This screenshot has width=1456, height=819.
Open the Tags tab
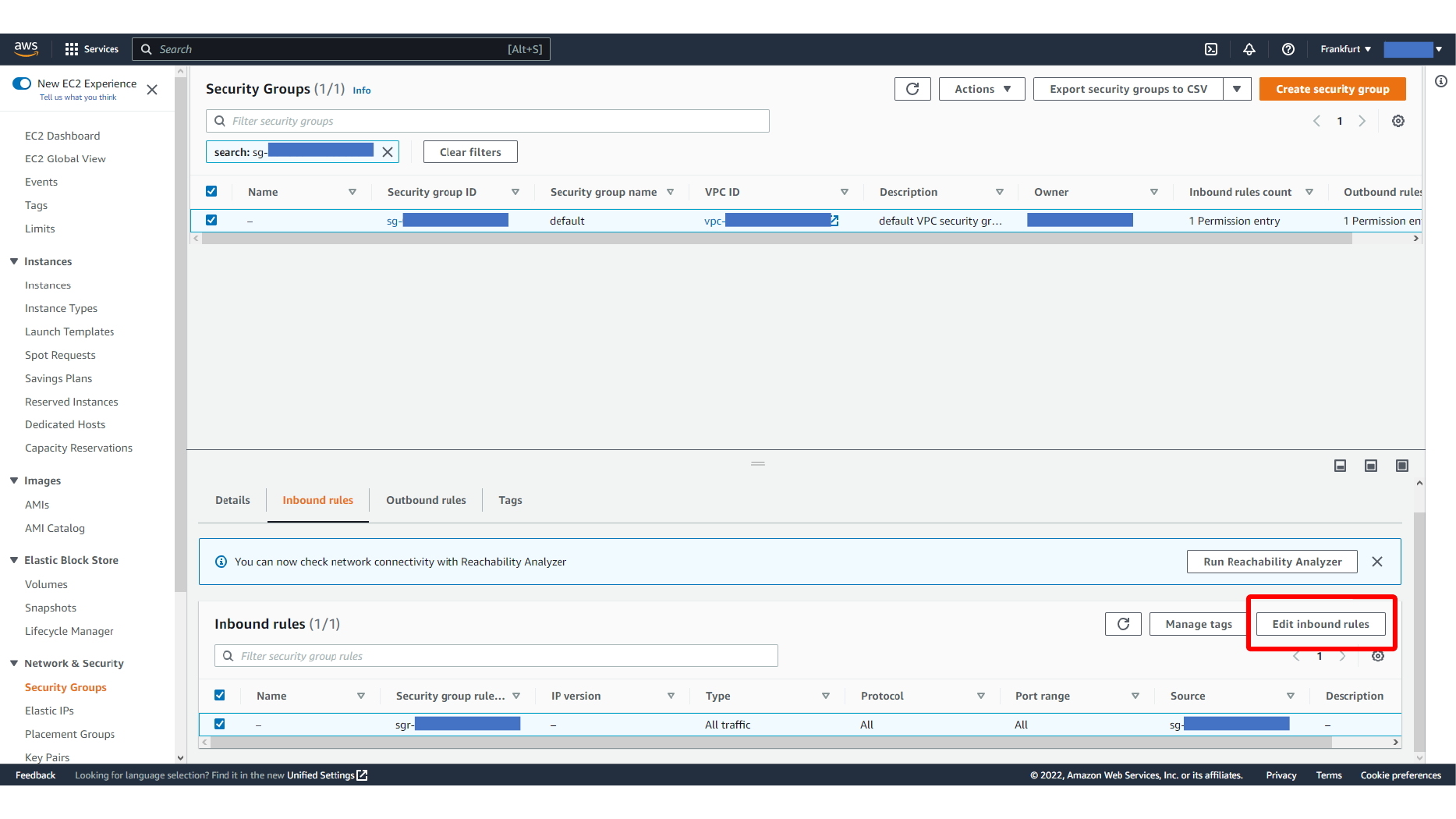(510, 500)
